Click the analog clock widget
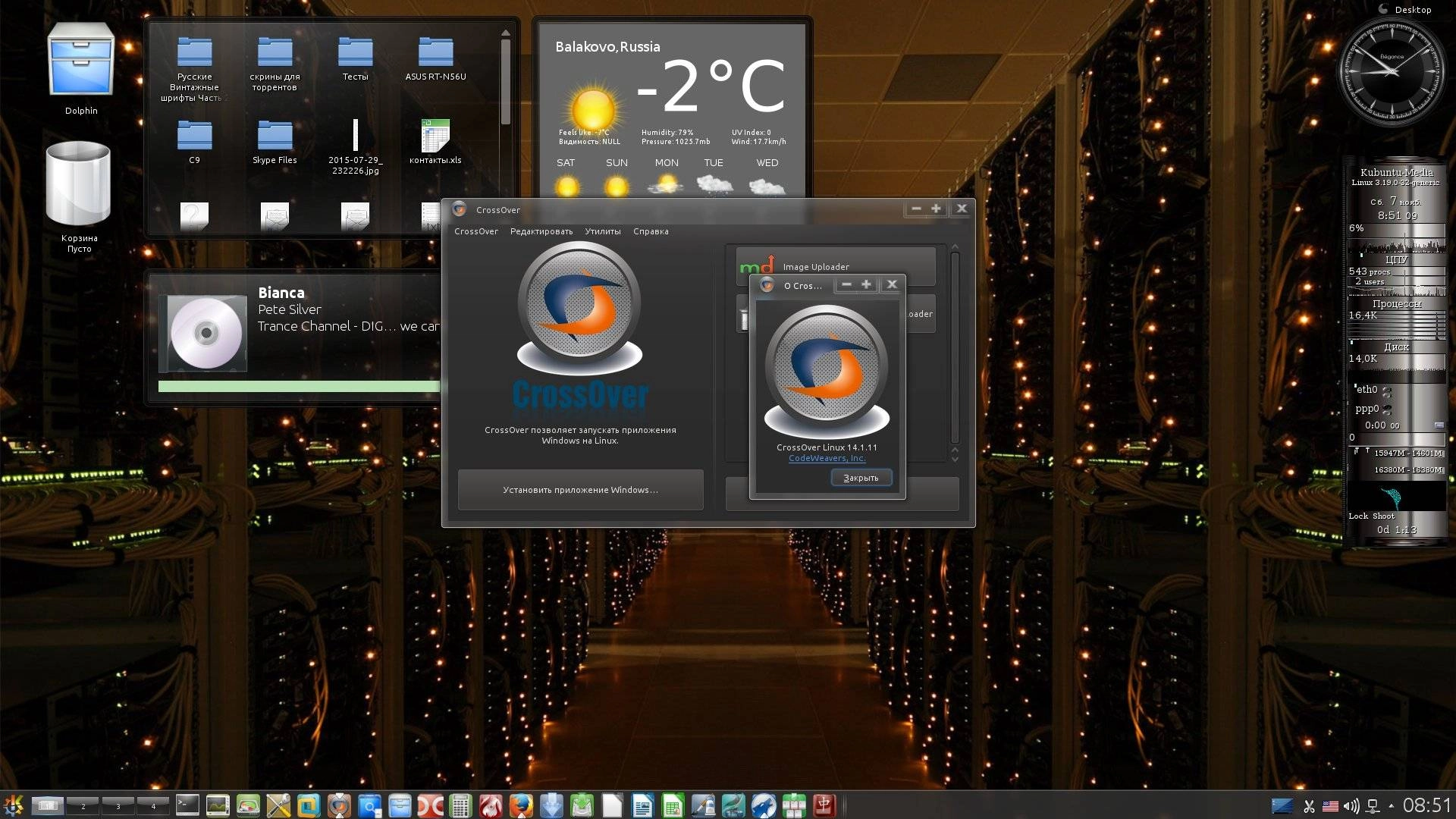 pos(1392,70)
